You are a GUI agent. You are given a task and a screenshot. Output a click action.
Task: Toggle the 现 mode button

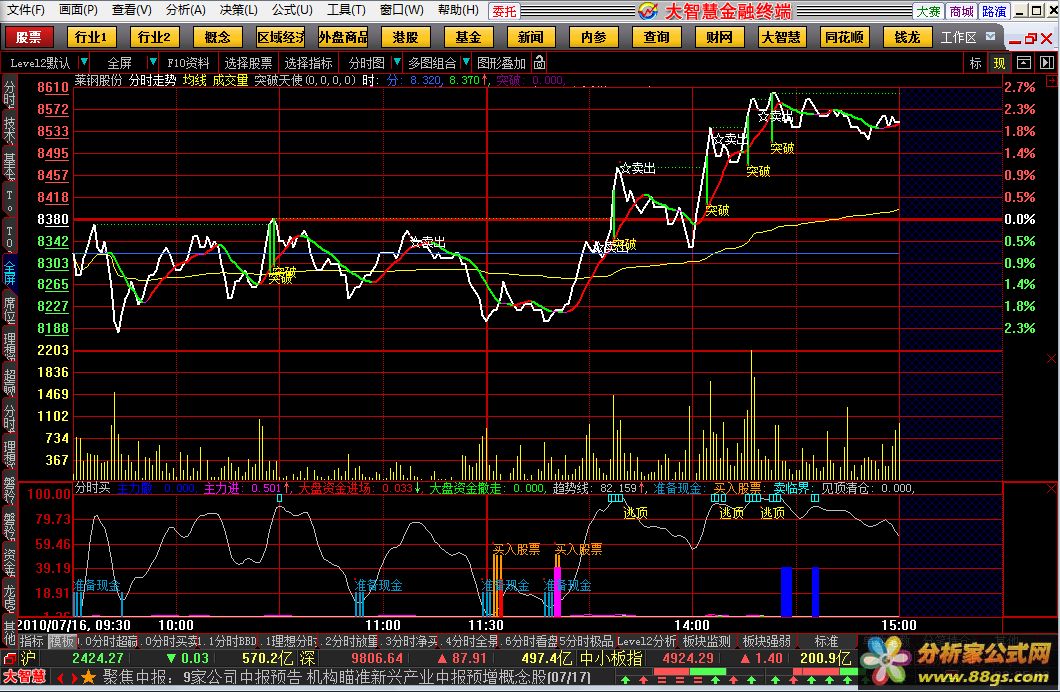coord(999,63)
